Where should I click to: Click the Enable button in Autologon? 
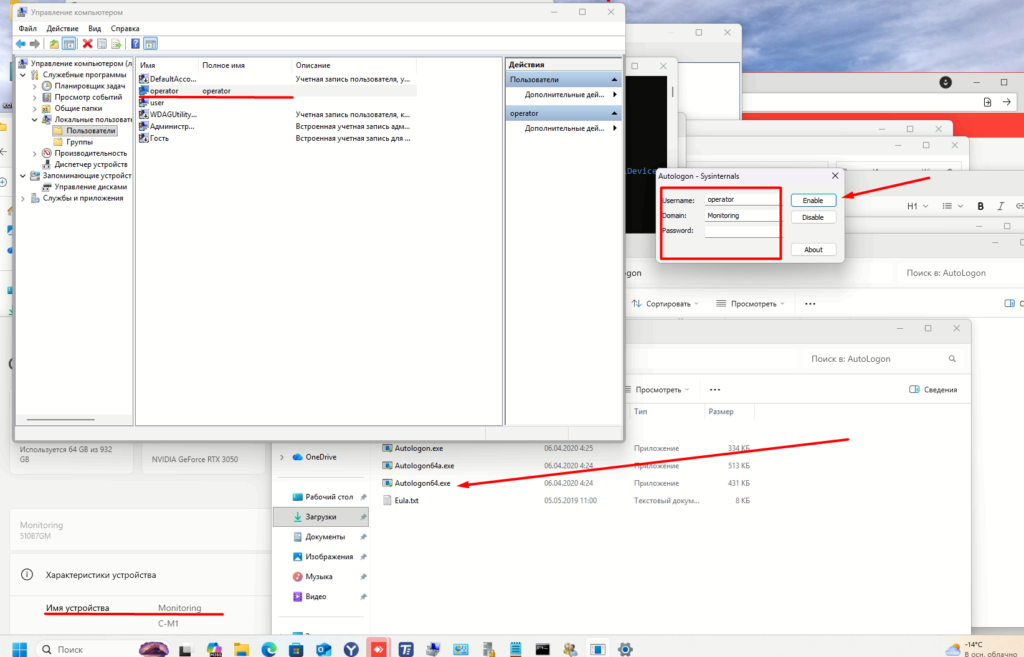pyautogui.click(x=813, y=200)
